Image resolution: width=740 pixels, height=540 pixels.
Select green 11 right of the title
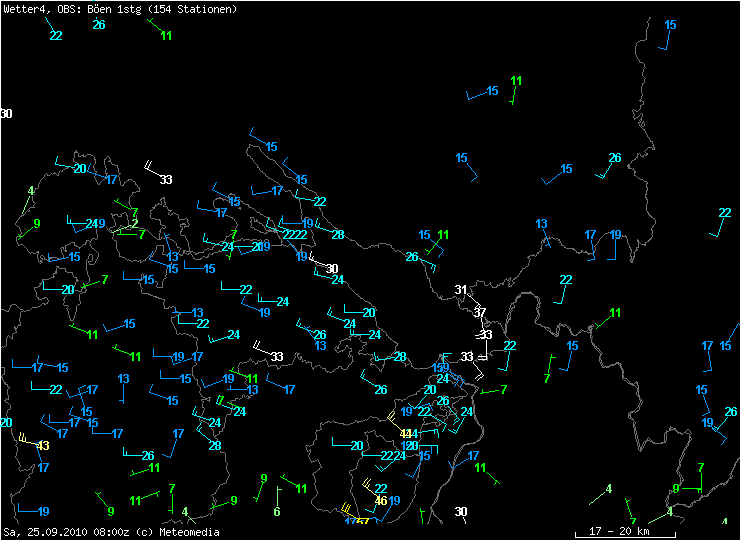pyautogui.click(x=166, y=36)
